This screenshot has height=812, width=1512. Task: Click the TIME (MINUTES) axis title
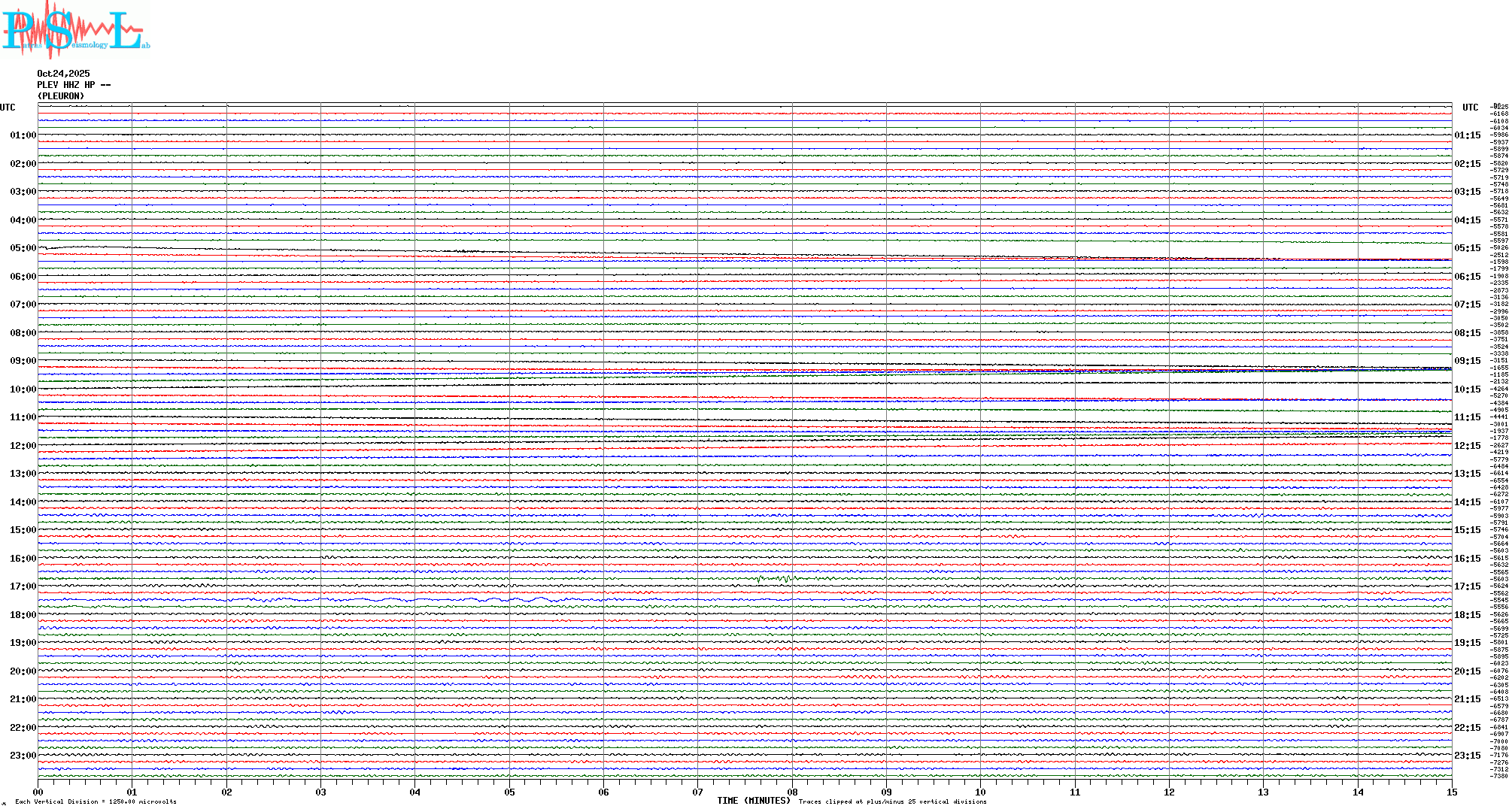click(x=753, y=801)
